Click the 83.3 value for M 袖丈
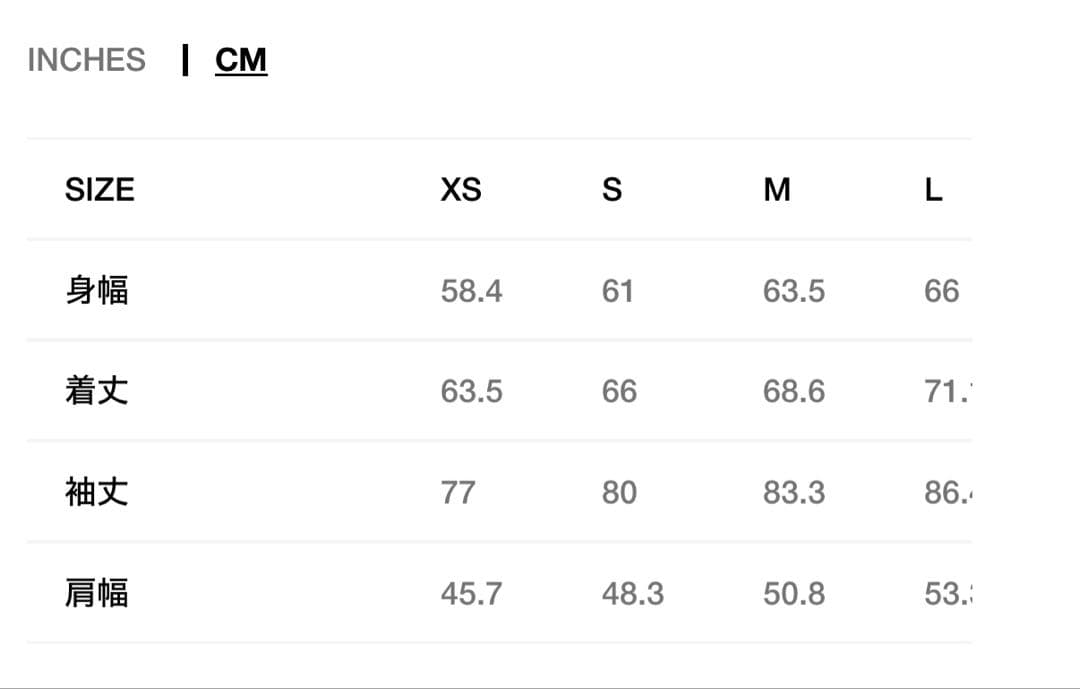 click(x=794, y=493)
